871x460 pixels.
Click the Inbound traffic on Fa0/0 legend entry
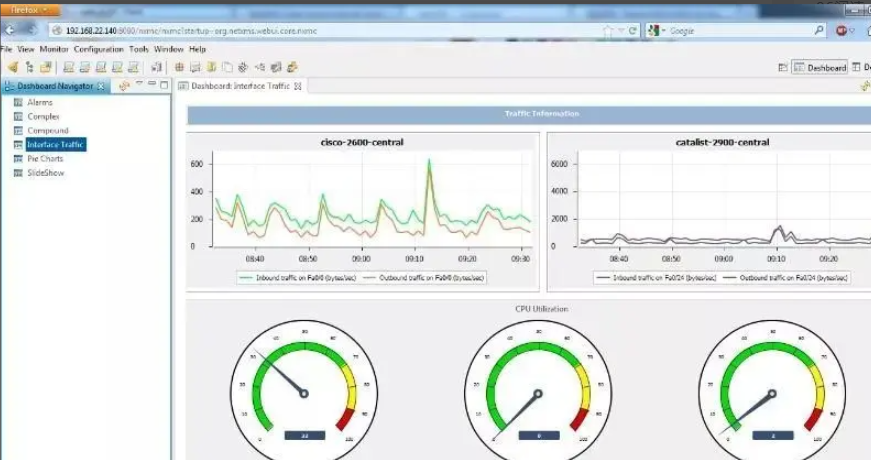pos(298,278)
